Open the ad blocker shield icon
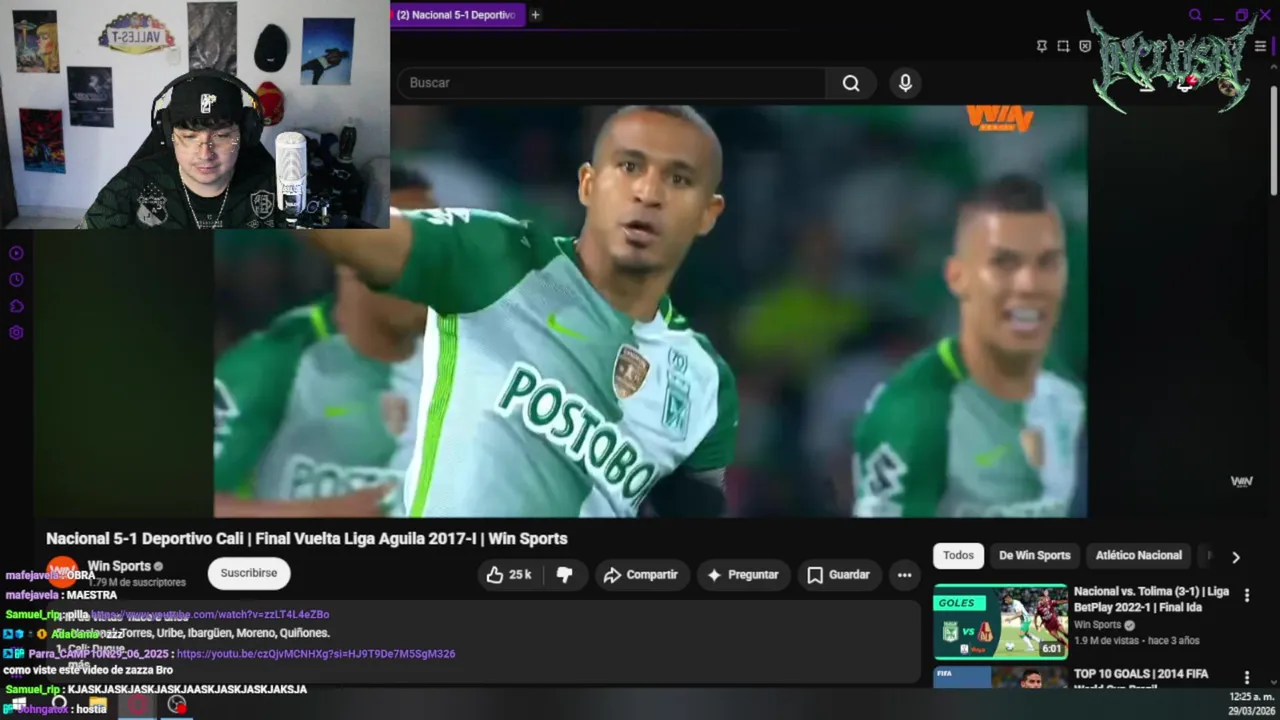 pyautogui.click(x=1085, y=46)
